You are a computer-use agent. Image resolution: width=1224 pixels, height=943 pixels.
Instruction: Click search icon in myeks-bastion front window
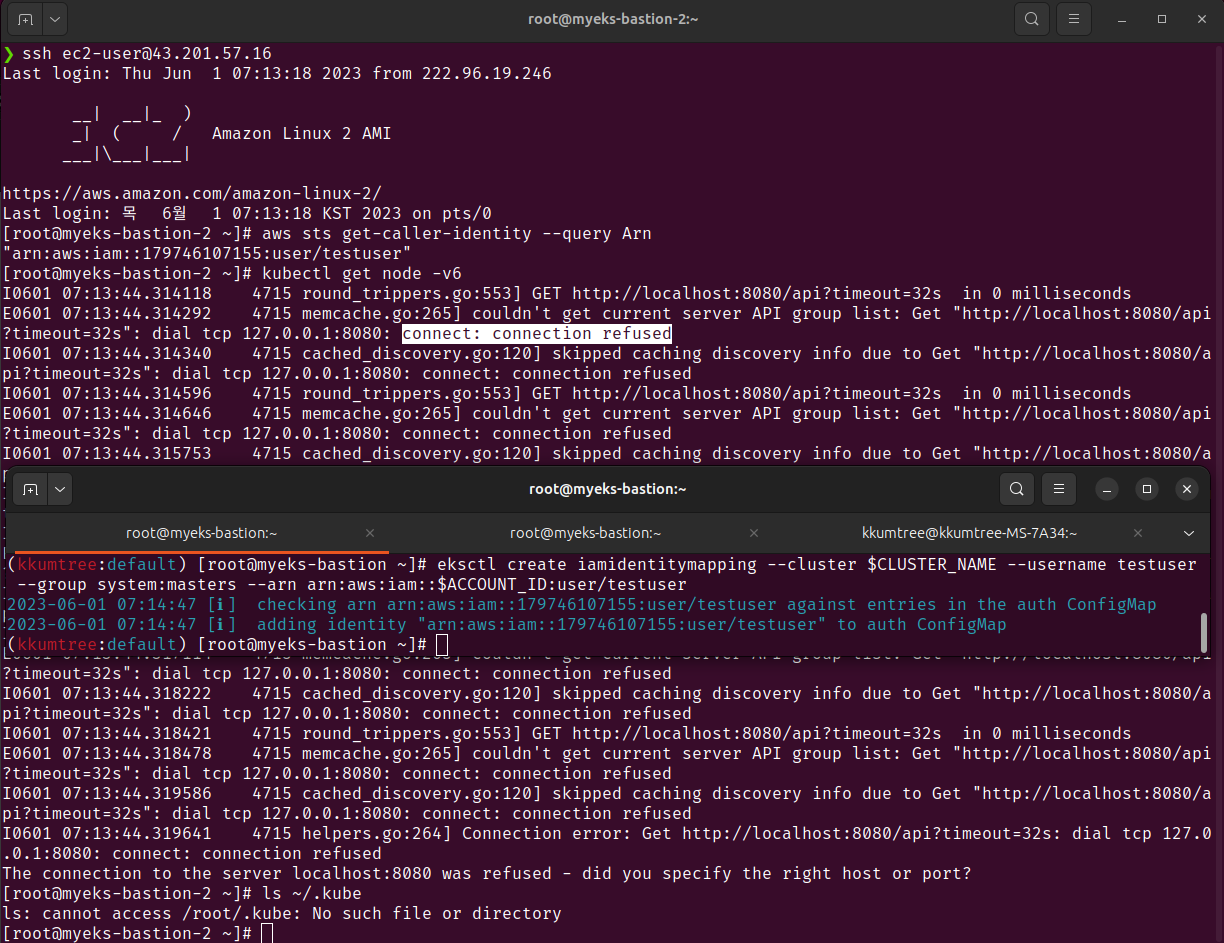click(x=1017, y=489)
